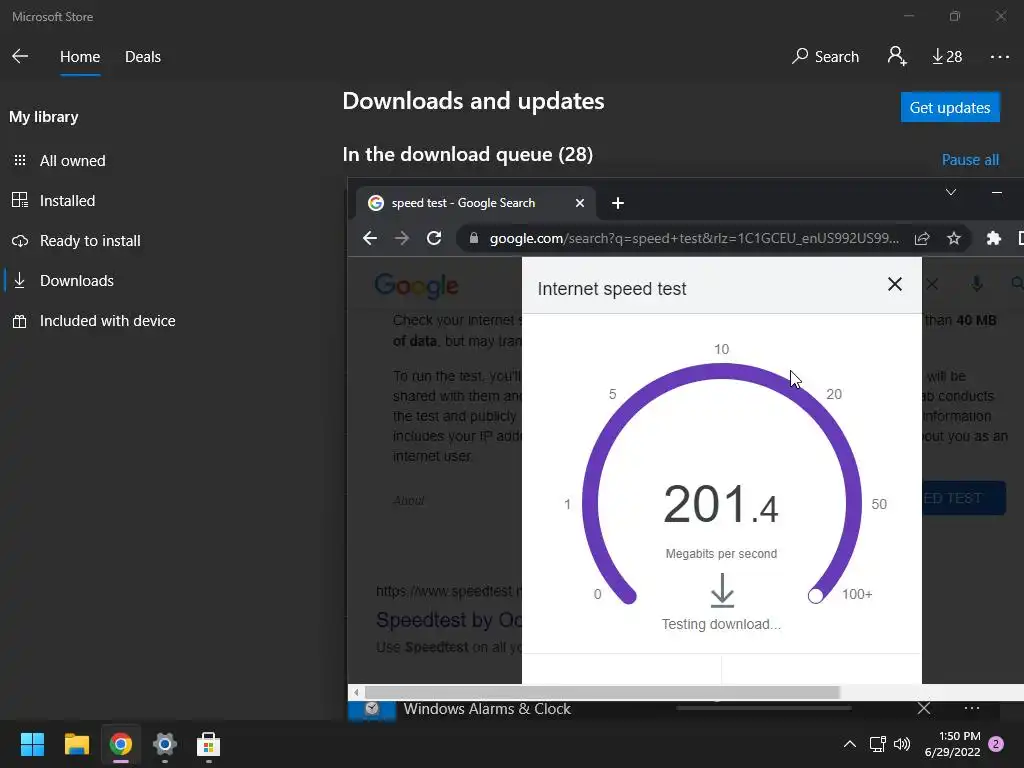1024x768 pixels.
Task: Click the speed gauge needle knob
Action: click(x=816, y=596)
